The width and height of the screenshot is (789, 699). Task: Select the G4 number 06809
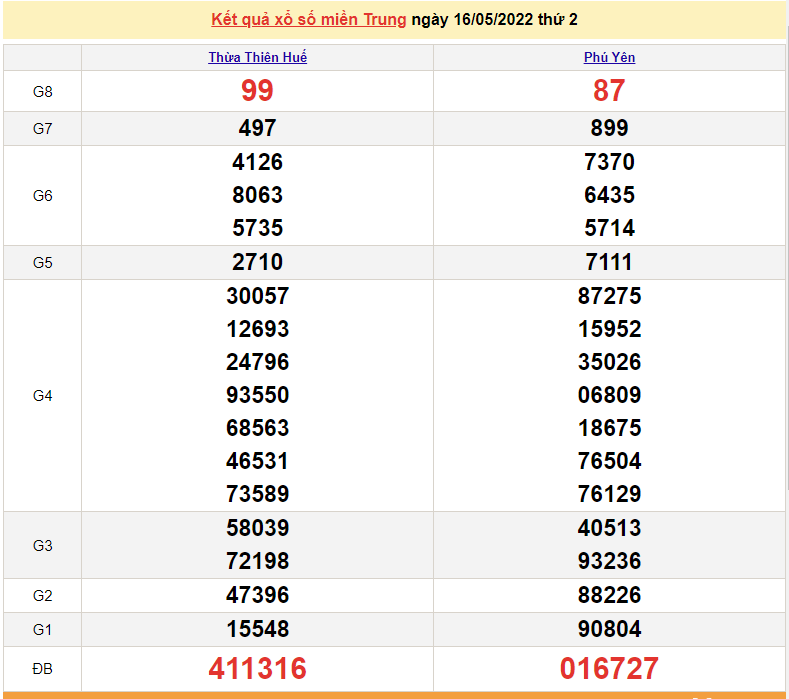(x=609, y=395)
